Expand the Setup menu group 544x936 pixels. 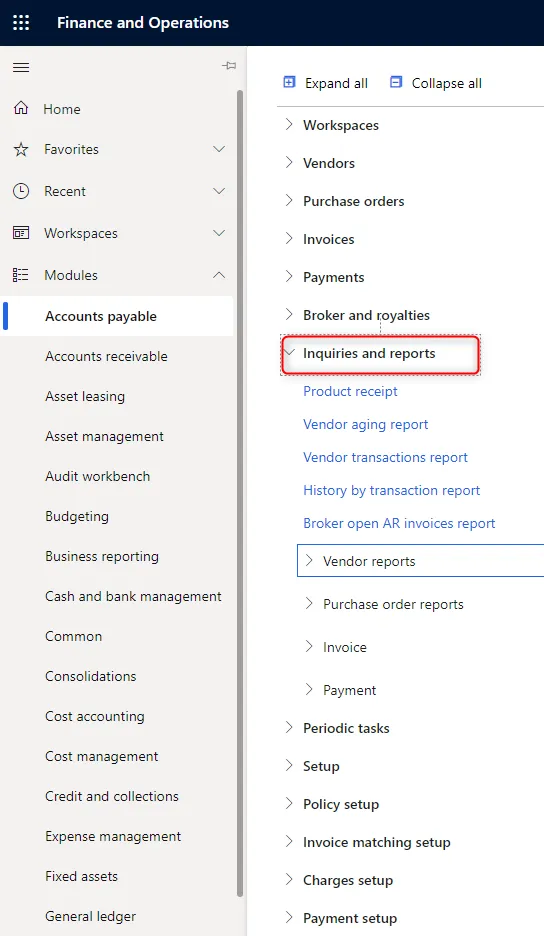(x=290, y=766)
